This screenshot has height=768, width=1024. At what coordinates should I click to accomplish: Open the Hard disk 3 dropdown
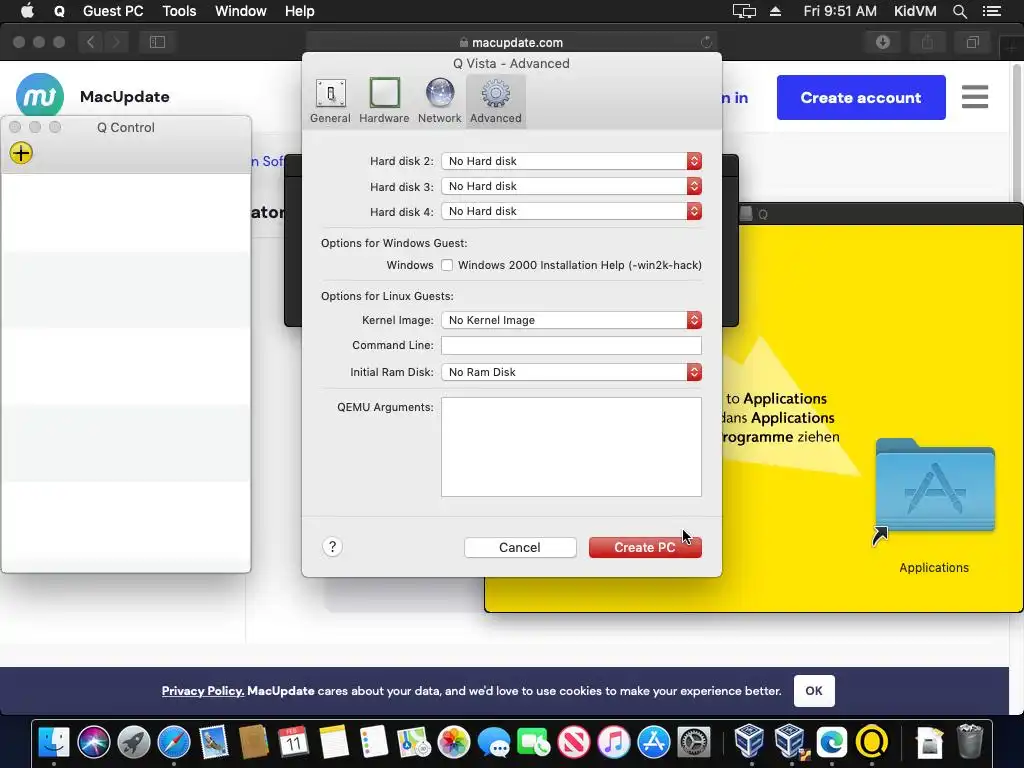(x=571, y=186)
